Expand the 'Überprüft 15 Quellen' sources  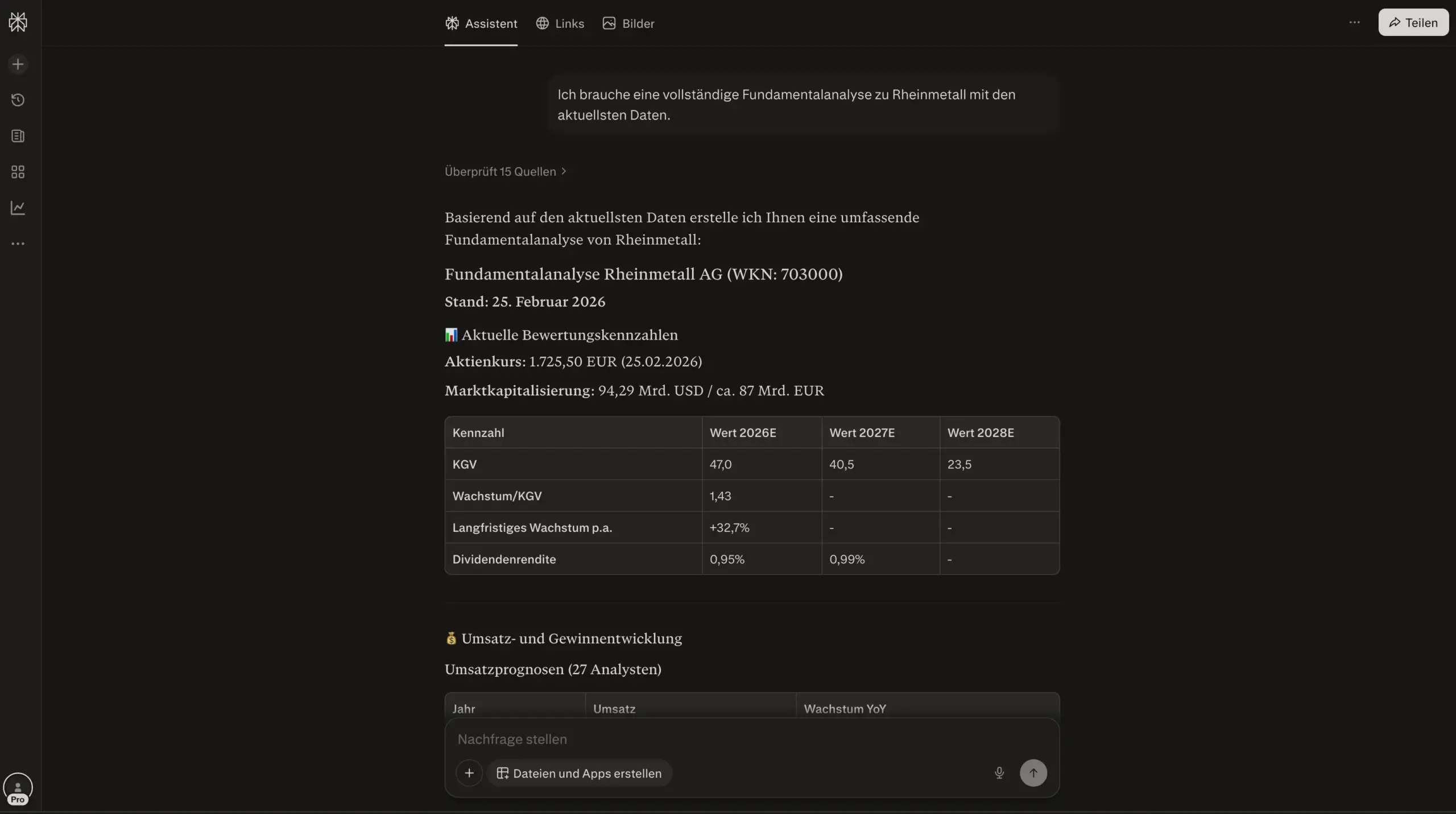(505, 171)
